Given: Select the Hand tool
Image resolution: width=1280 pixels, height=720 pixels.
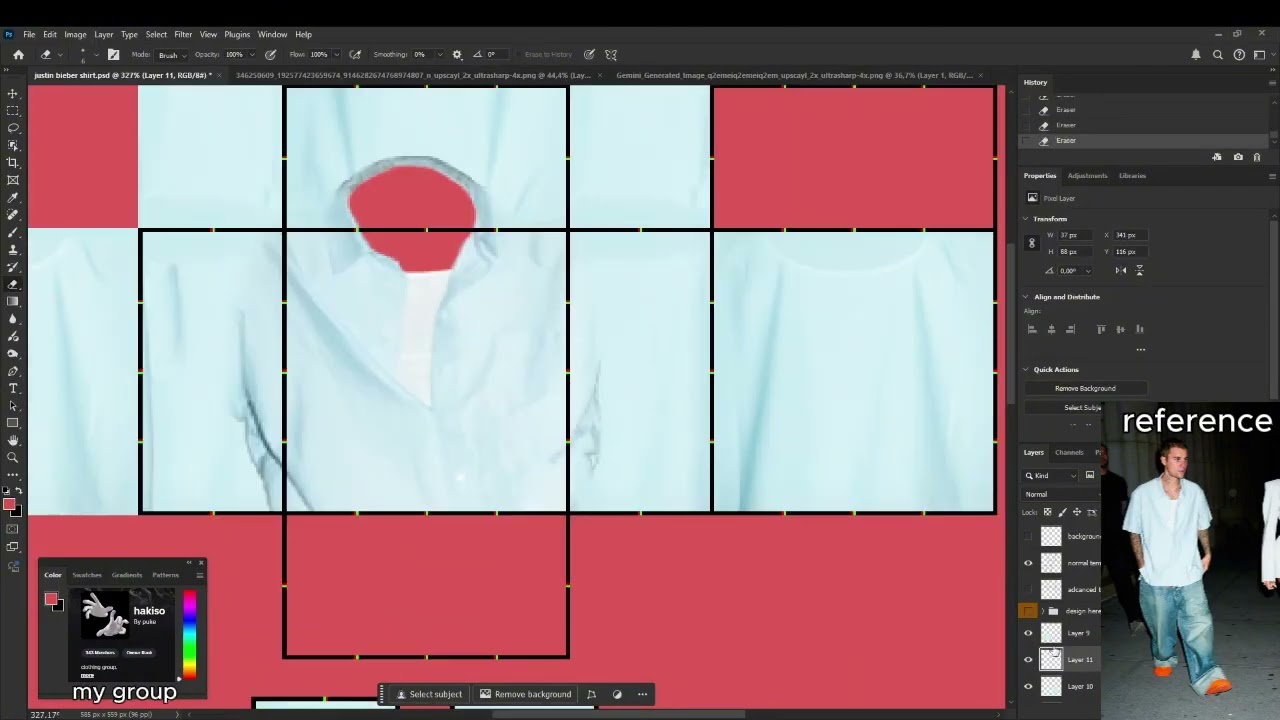Looking at the screenshot, I should (13, 440).
